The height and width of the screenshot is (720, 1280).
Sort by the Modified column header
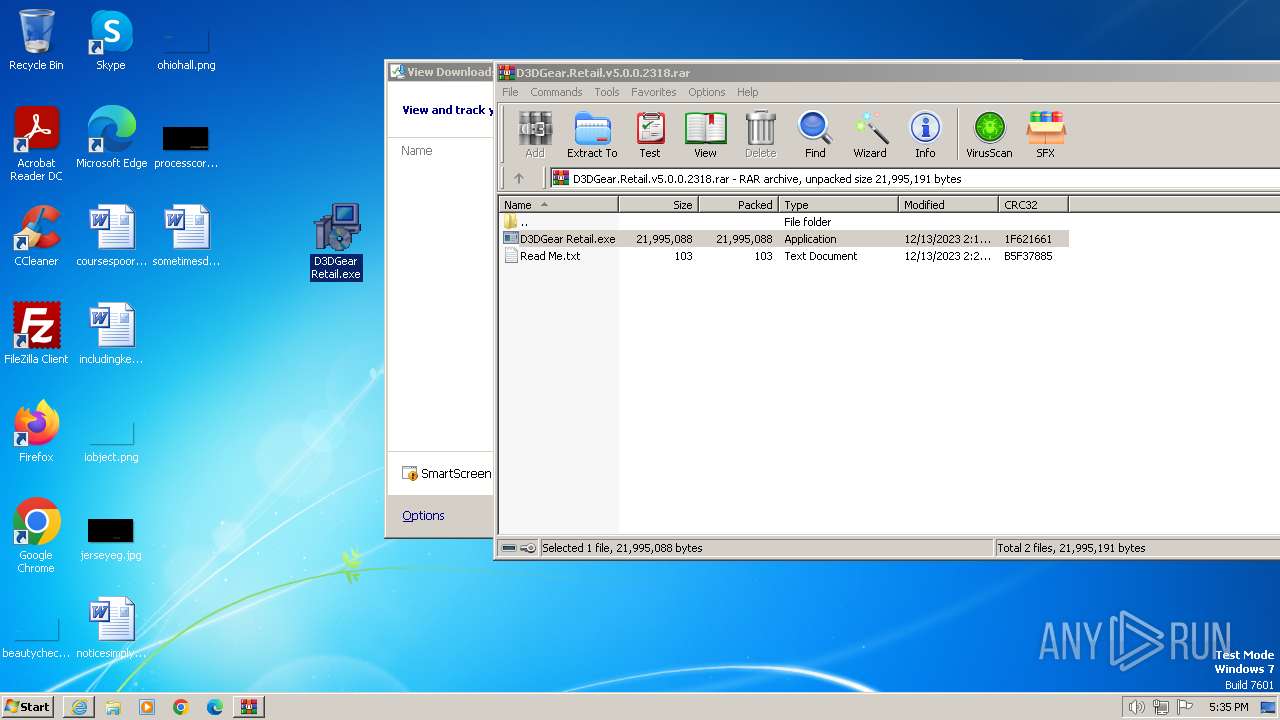point(948,204)
